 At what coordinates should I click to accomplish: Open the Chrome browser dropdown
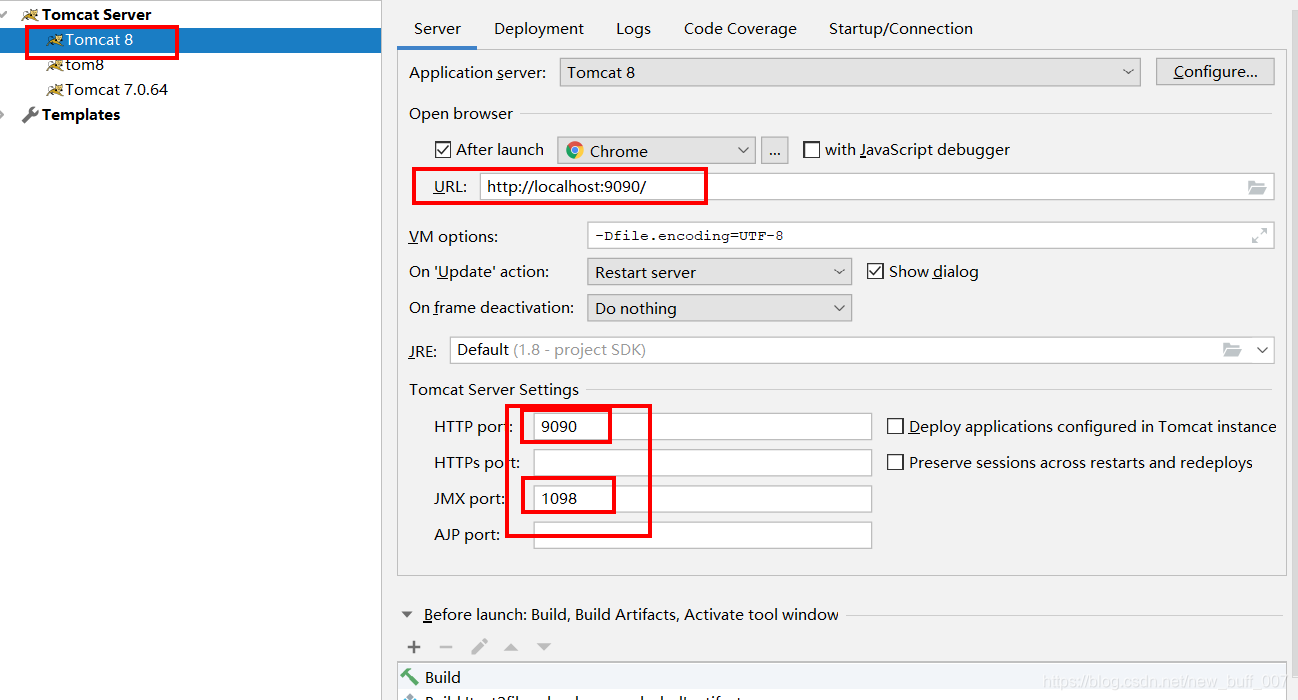pos(656,150)
